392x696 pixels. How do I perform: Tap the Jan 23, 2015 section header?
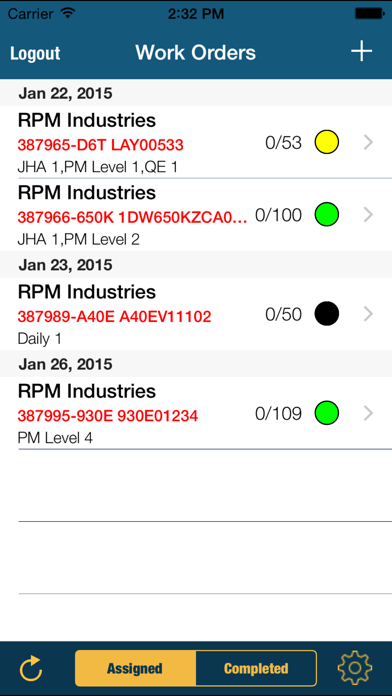(196, 265)
